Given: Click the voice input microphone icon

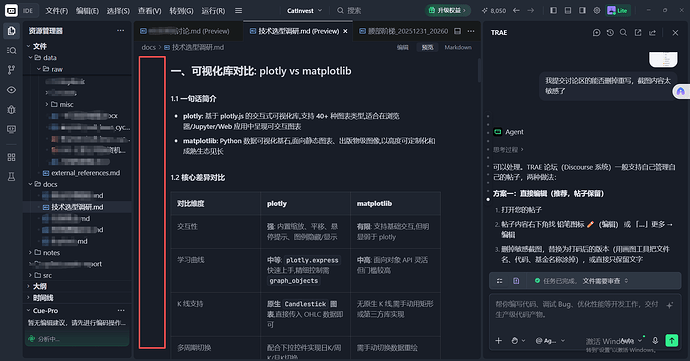Looking at the screenshot, I should pyautogui.click(x=655, y=340).
